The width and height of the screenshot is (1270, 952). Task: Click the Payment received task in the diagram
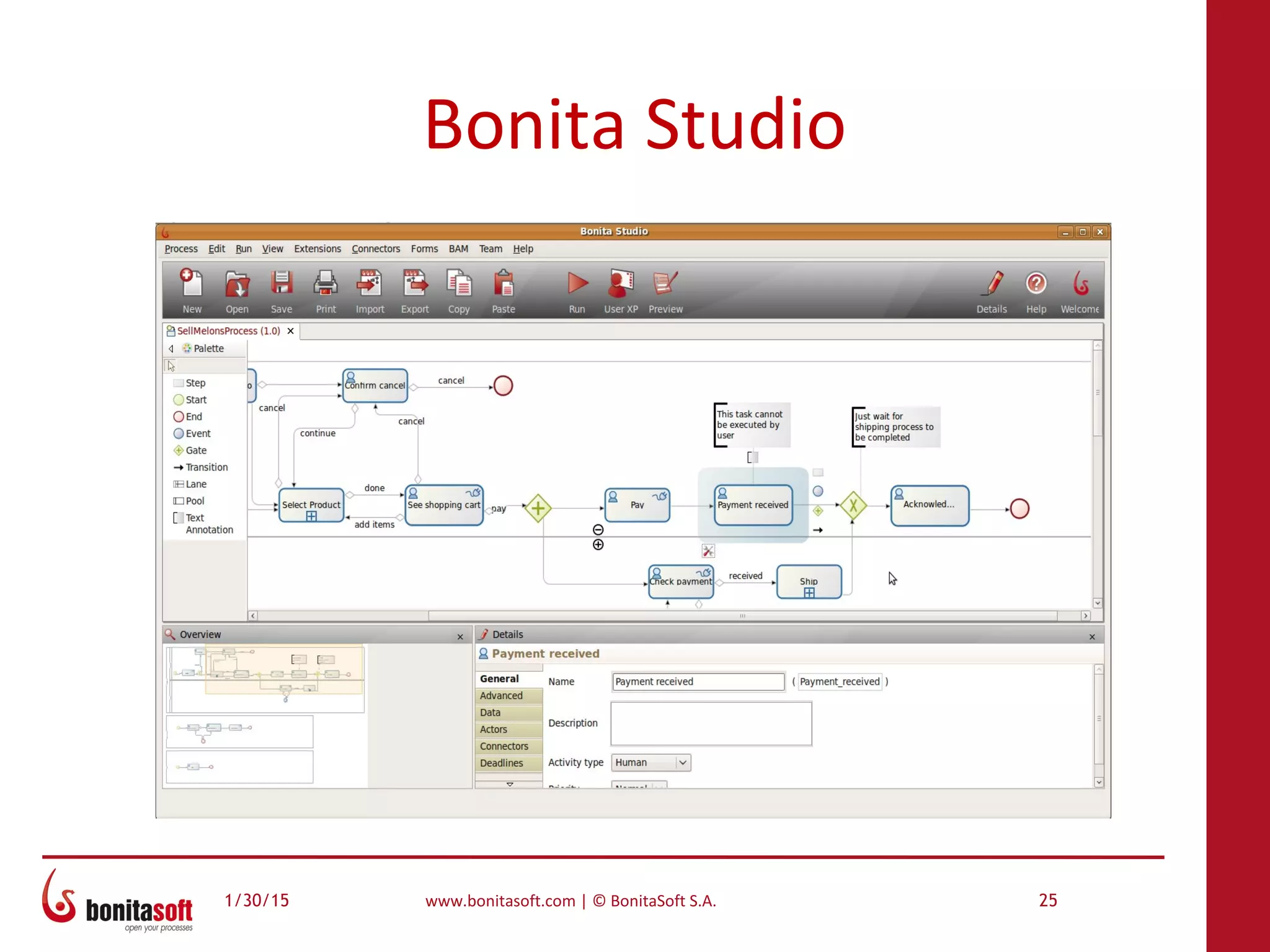pyautogui.click(x=753, y=506)
